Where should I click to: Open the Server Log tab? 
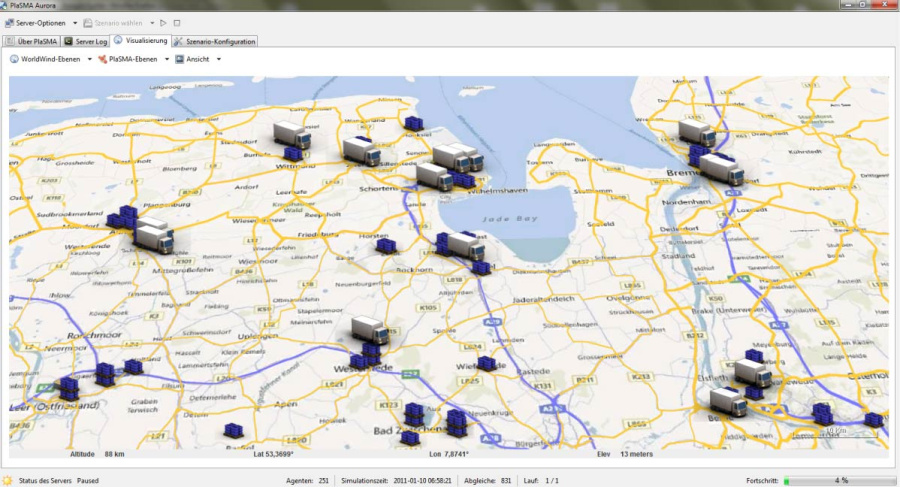(85, 41)
